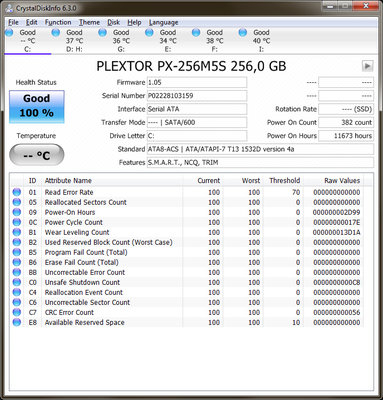
Task: Click status icon for Uncorrectable Sector Count
Action: 17,302
